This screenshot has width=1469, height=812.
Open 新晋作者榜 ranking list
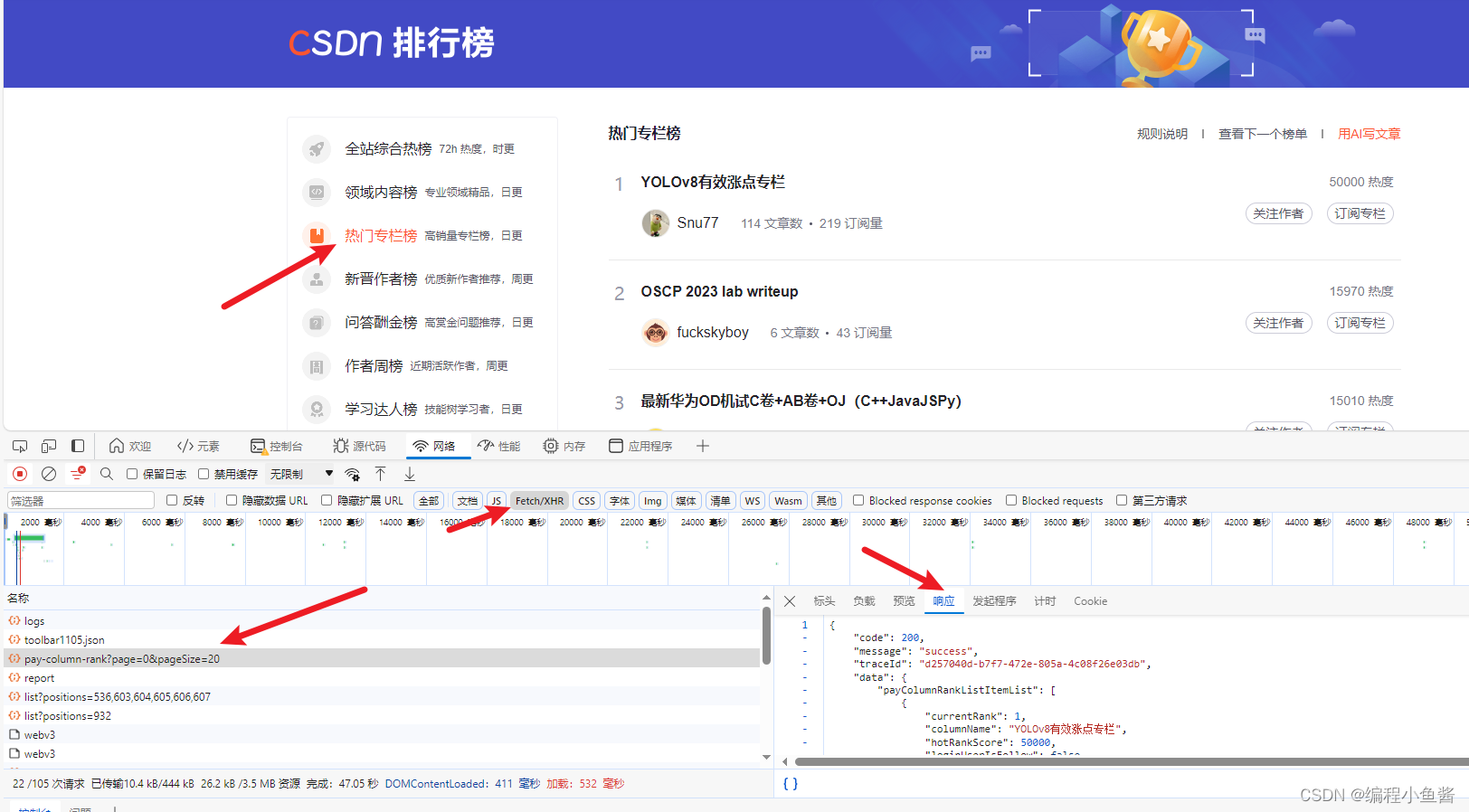point(381,279)
